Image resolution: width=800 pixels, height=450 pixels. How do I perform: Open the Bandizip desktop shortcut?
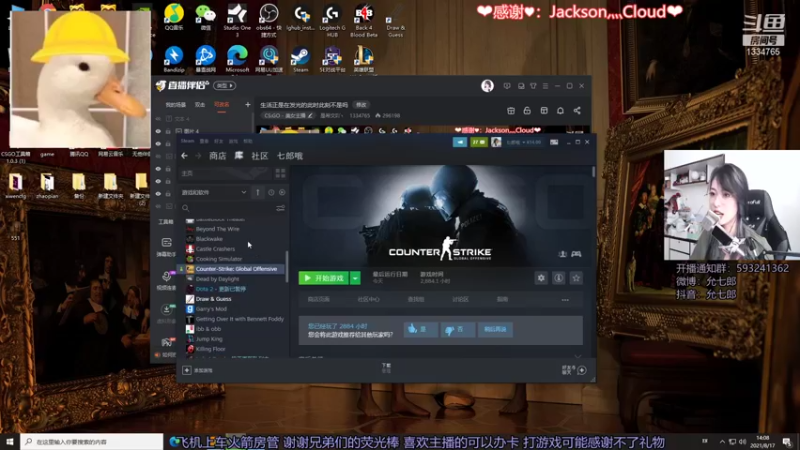coord(173,59)
